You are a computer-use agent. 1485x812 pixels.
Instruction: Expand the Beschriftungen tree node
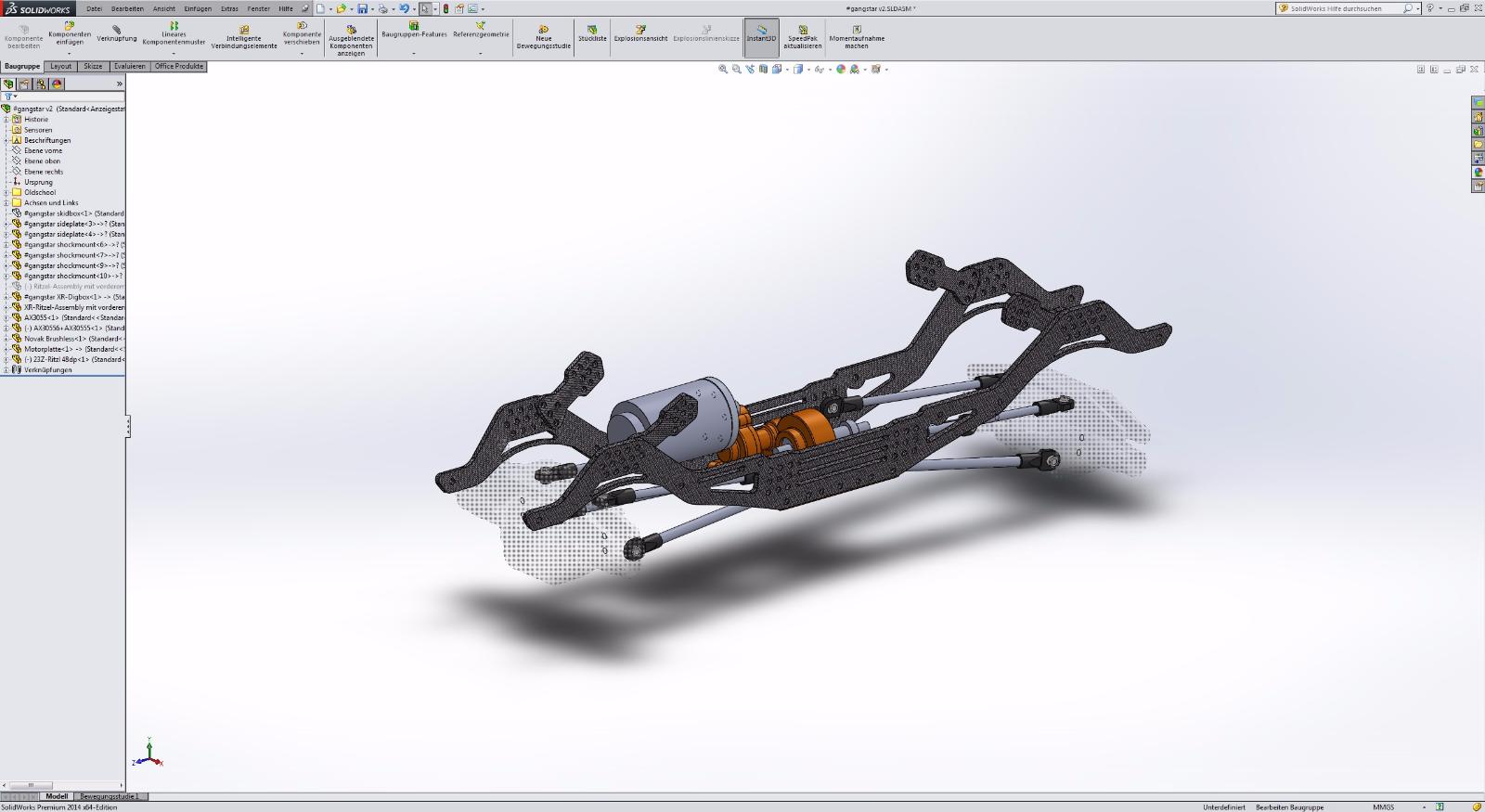6,140
